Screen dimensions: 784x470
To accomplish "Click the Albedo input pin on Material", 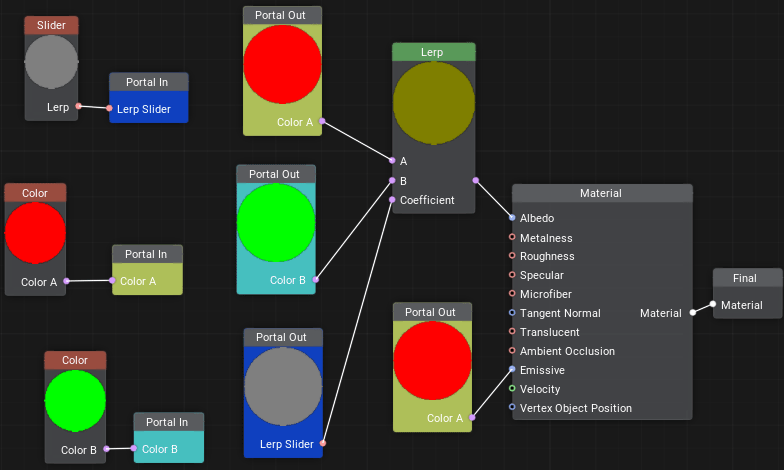I will point(512,218).
